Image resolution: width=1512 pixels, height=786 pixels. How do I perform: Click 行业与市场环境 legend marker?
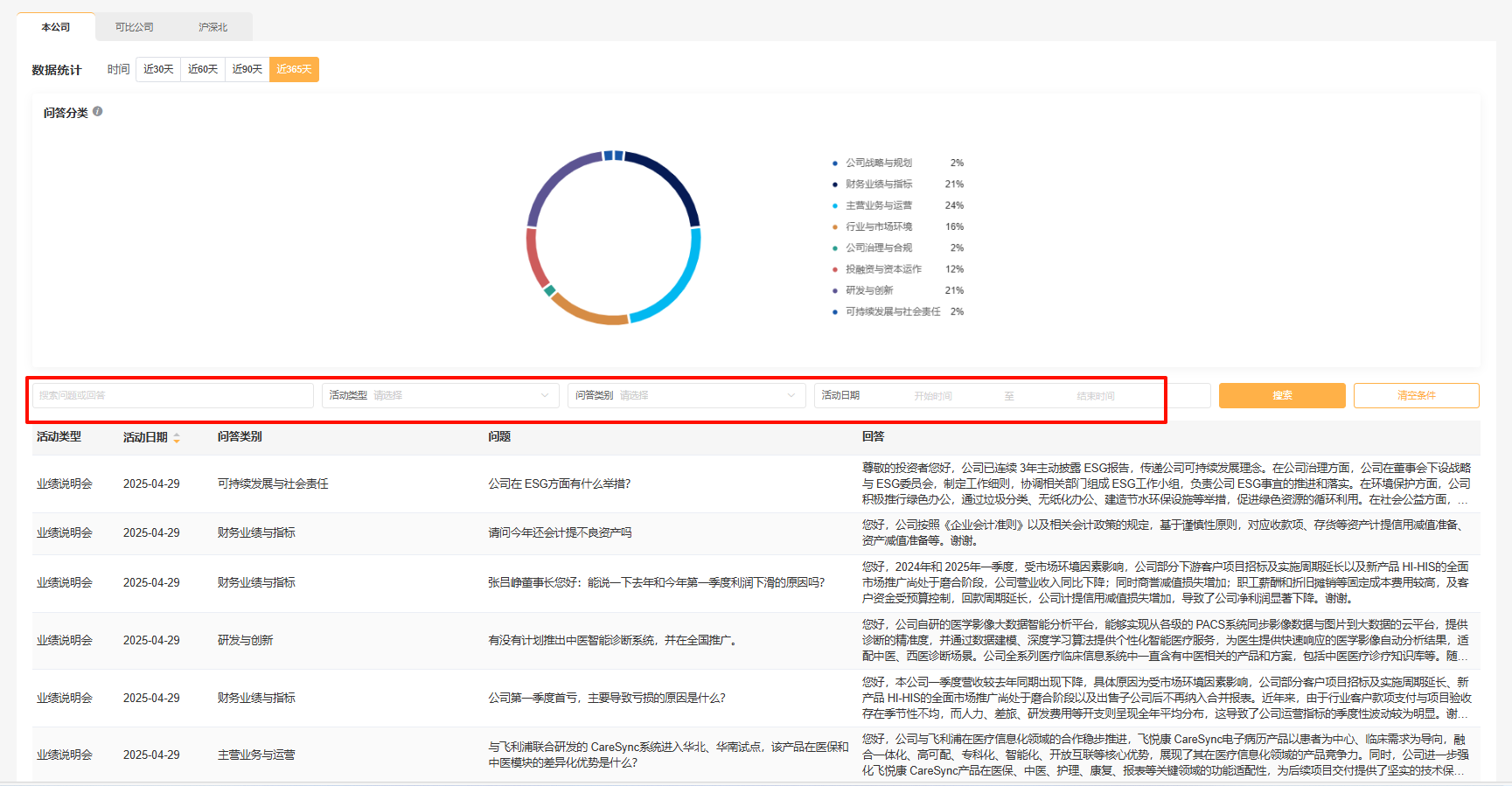point(835,227)
